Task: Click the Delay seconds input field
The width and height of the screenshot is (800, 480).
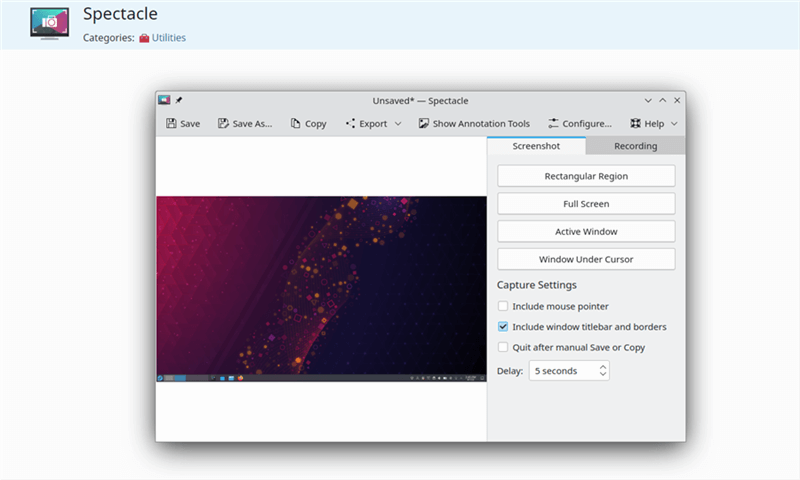Action: click(x=569, y=371)
